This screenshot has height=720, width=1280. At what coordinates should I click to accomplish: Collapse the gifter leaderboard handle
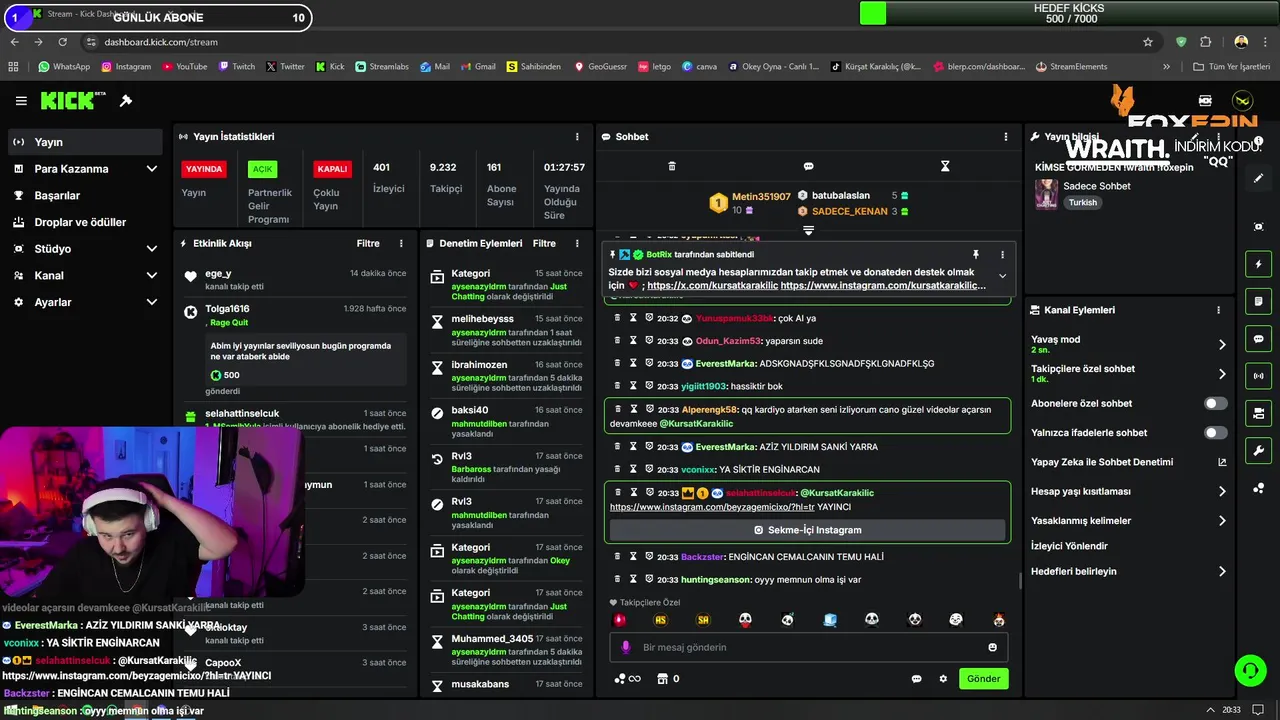pos(808,230)
